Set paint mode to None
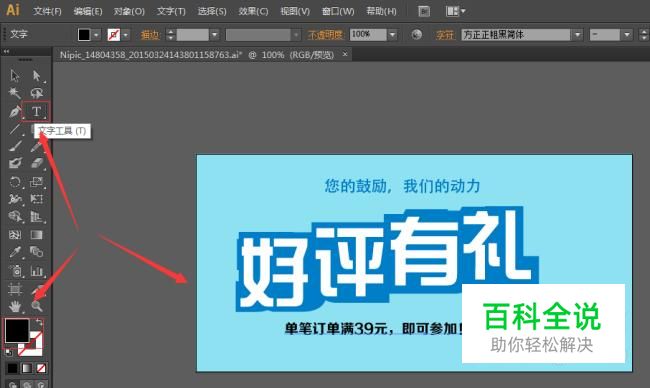This screenshot has height=388, width=650. click(41, 368)
